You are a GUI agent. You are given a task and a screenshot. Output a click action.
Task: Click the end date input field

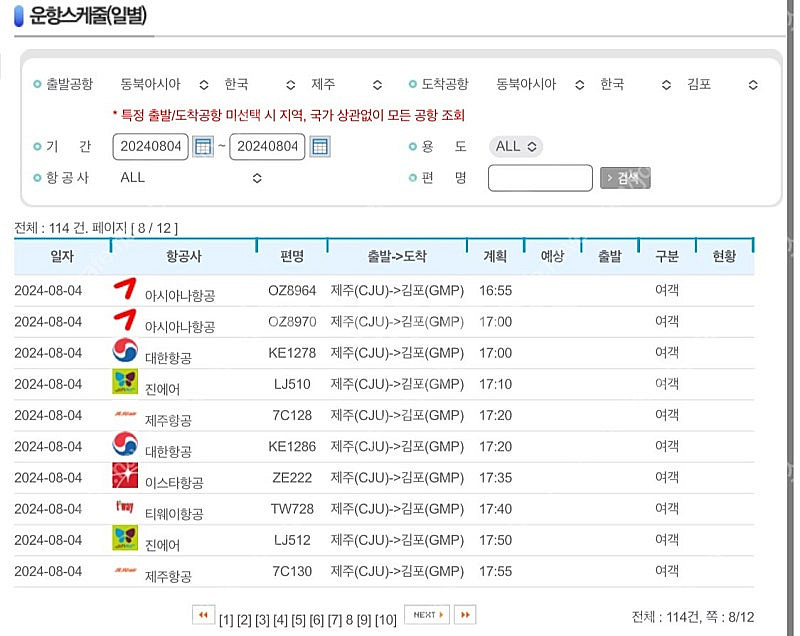tap(267, 146)
